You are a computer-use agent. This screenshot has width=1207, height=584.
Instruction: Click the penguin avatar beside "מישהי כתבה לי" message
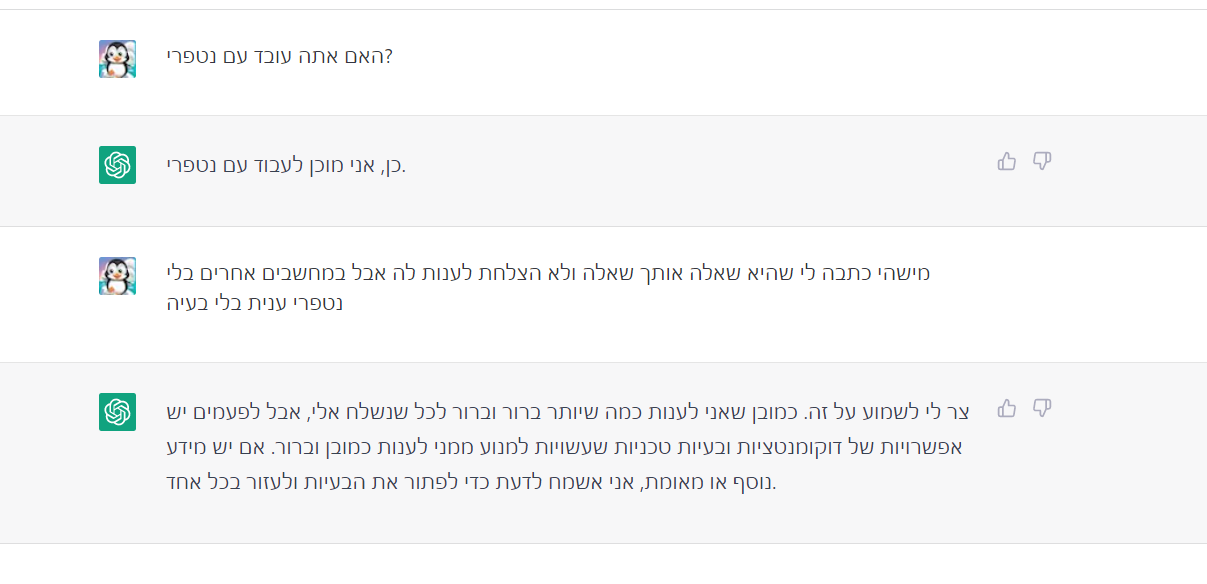click(117, 276)
